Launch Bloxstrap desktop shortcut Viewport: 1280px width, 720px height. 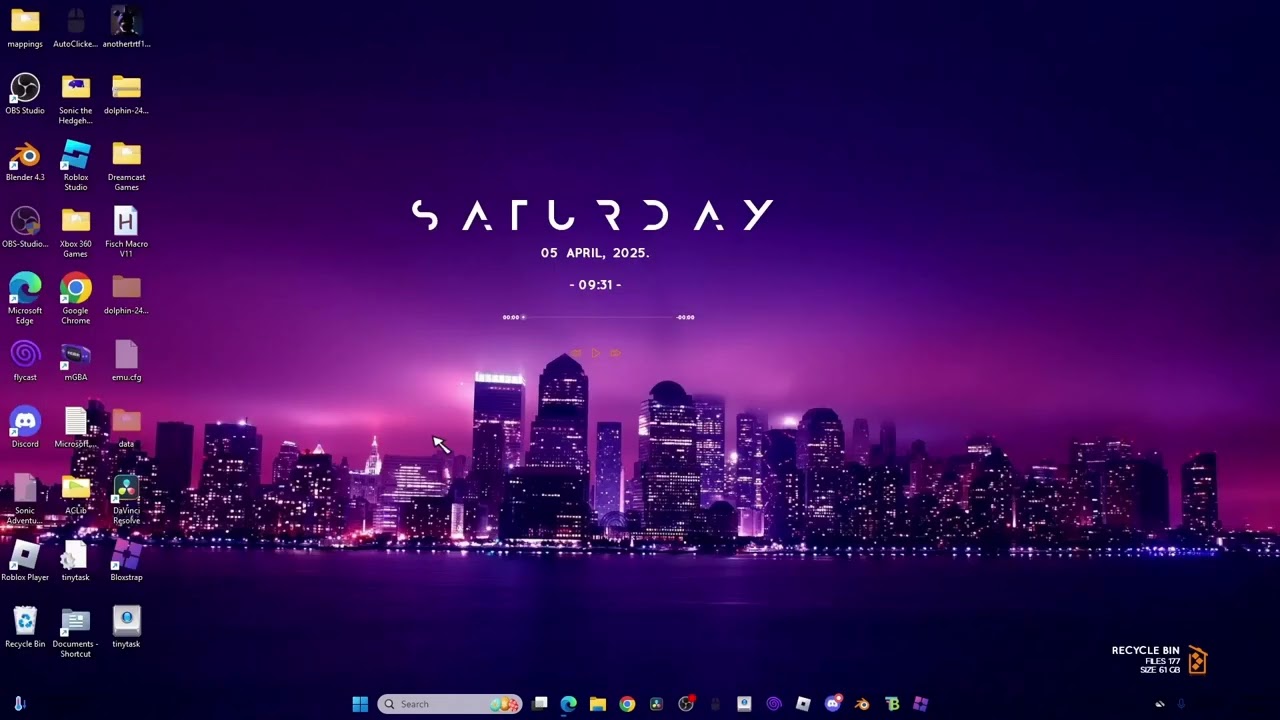(x=126, y=561)
